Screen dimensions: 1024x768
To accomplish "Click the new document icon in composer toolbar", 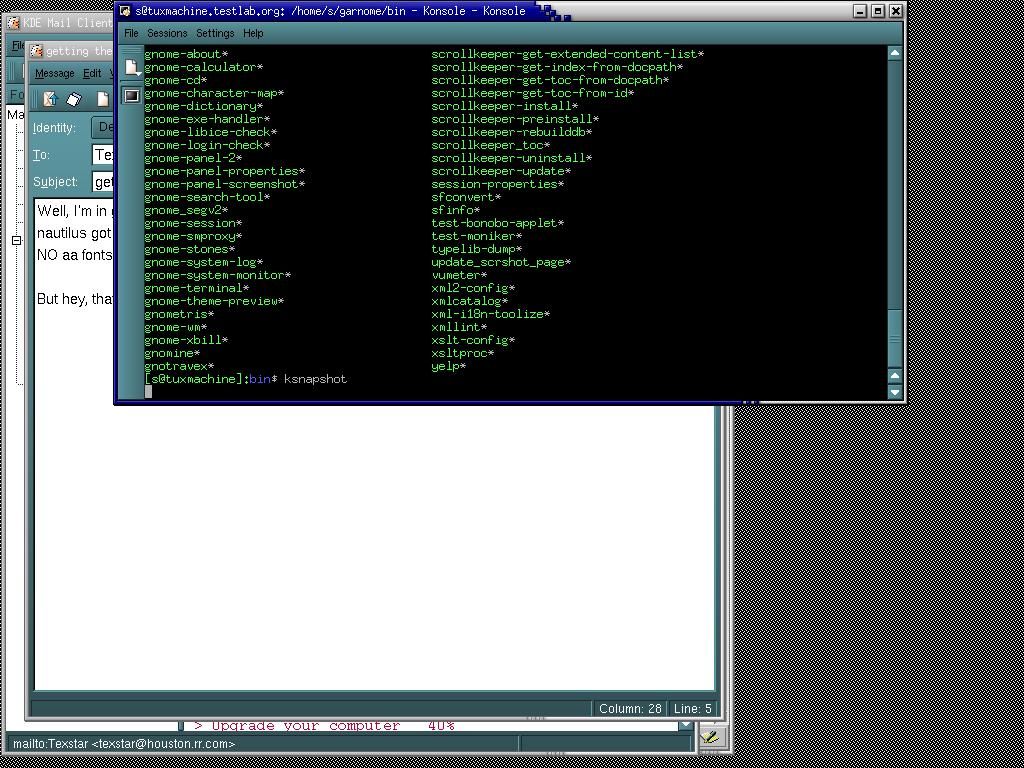I will point(103,99).
